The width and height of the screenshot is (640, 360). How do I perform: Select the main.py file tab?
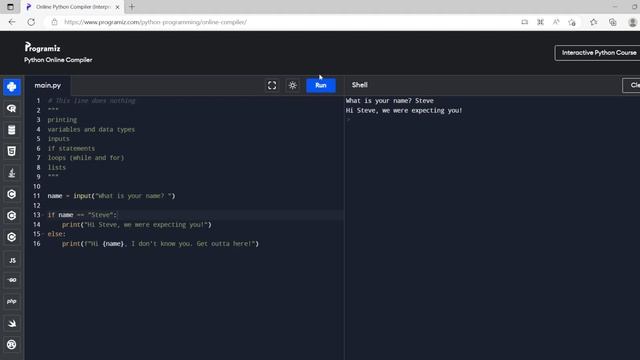[x=48, y=85]
